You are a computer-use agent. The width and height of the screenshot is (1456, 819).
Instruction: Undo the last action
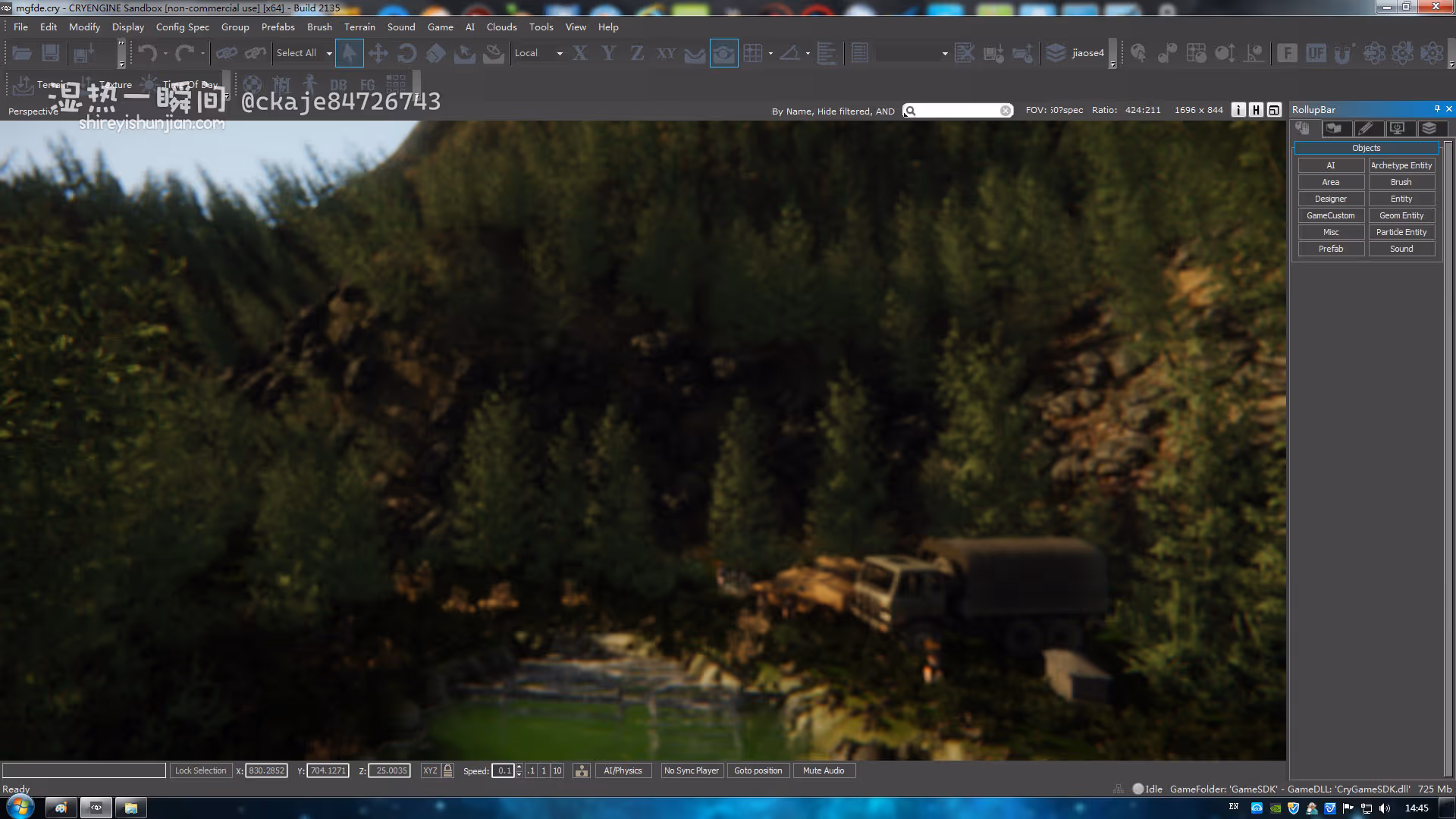[148, 53]
